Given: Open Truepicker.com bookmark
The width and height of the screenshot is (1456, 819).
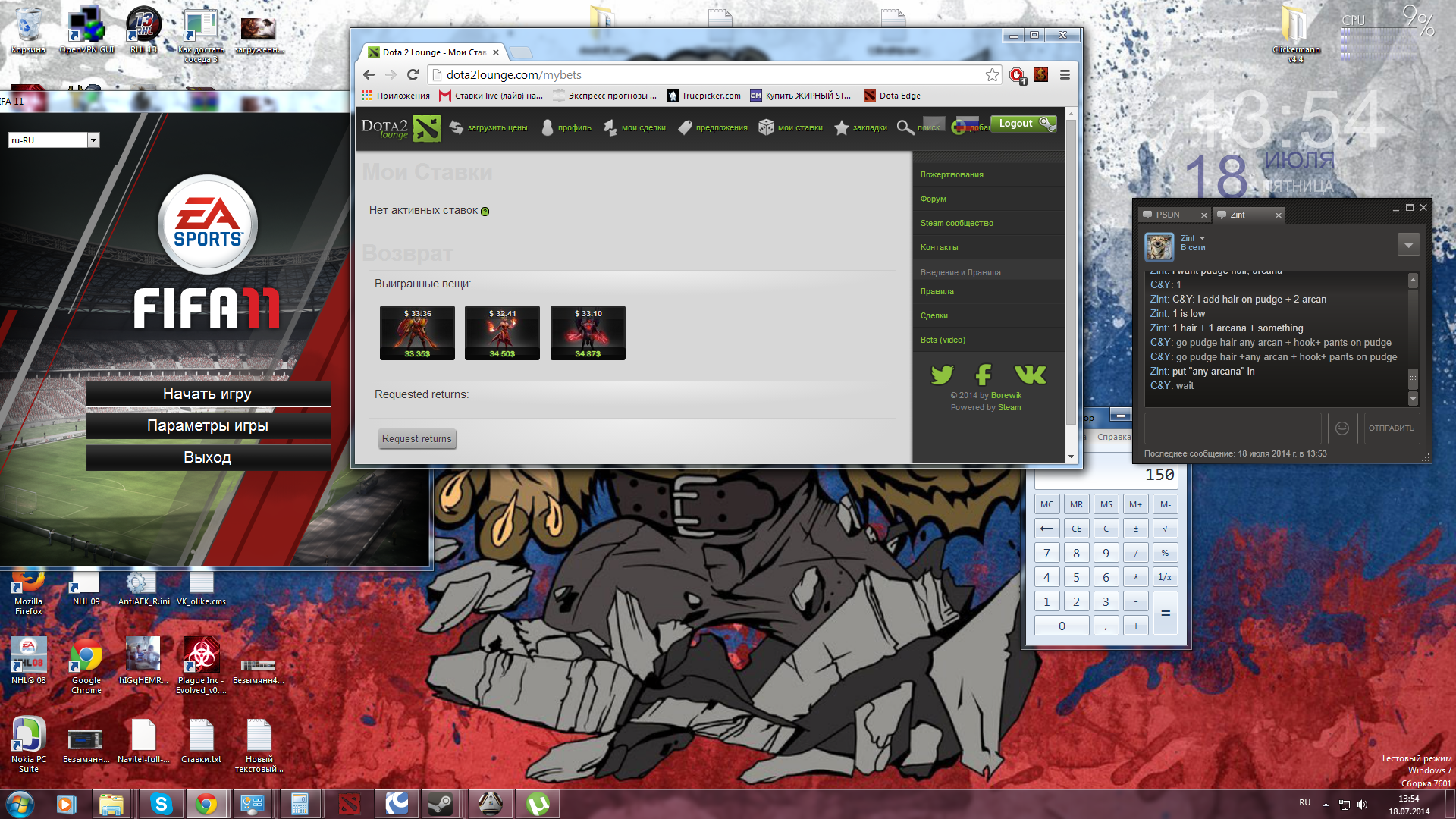Looking at the screenshot, I should (x=704, y=96).
